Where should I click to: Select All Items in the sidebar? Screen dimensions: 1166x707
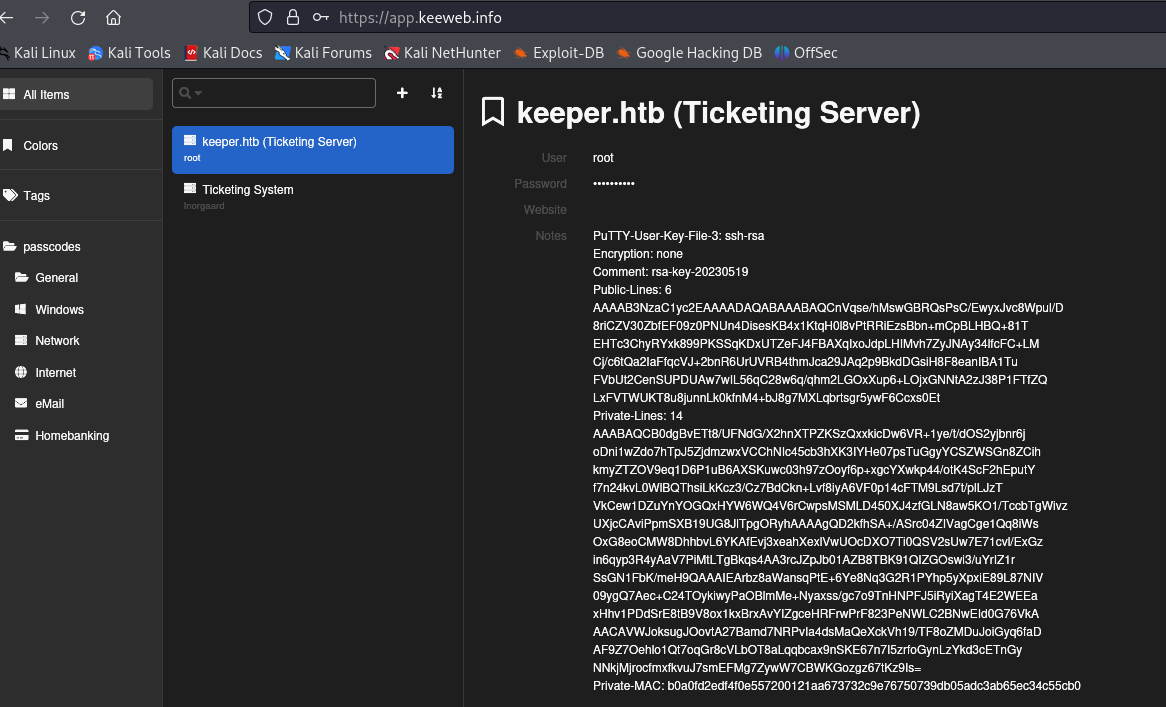[x=76, y=94]
